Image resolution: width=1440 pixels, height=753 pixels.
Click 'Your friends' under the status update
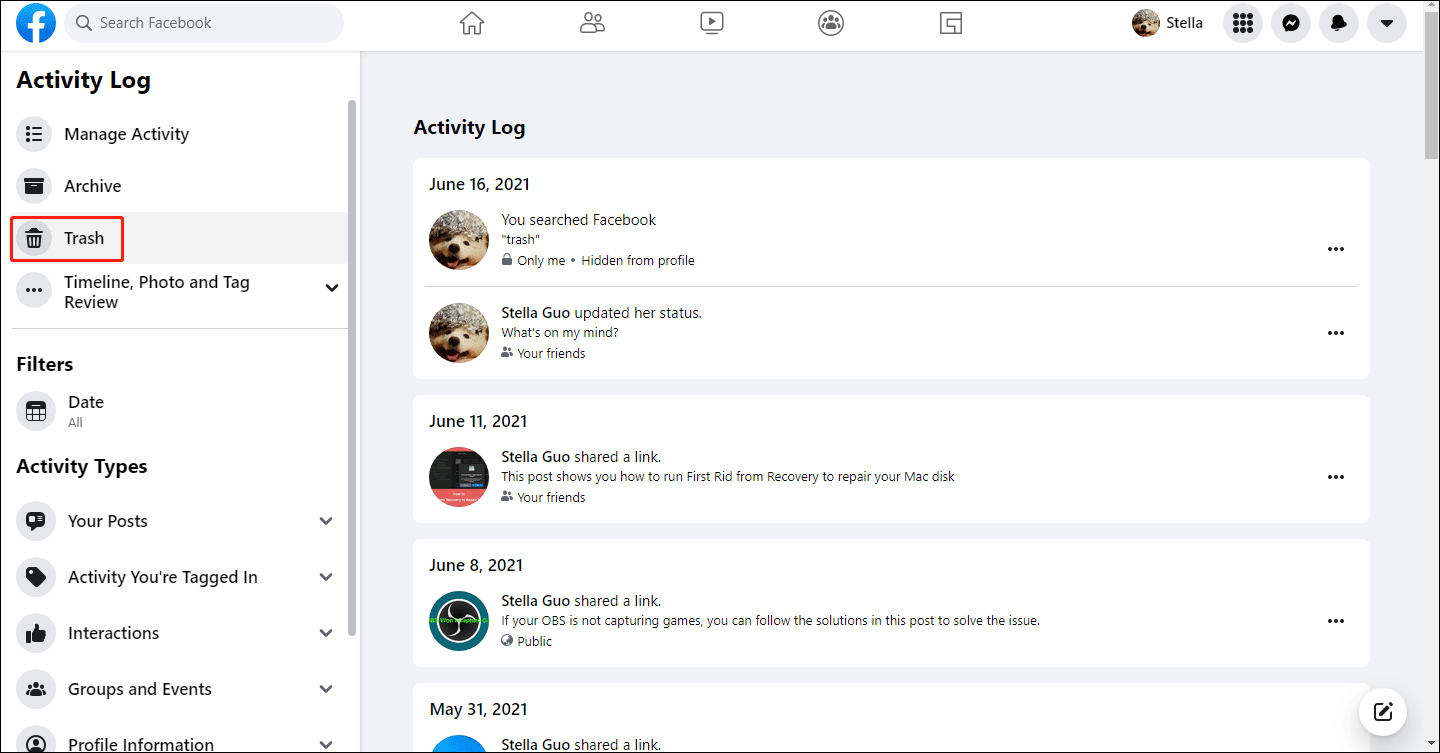[x=551, y=353]
